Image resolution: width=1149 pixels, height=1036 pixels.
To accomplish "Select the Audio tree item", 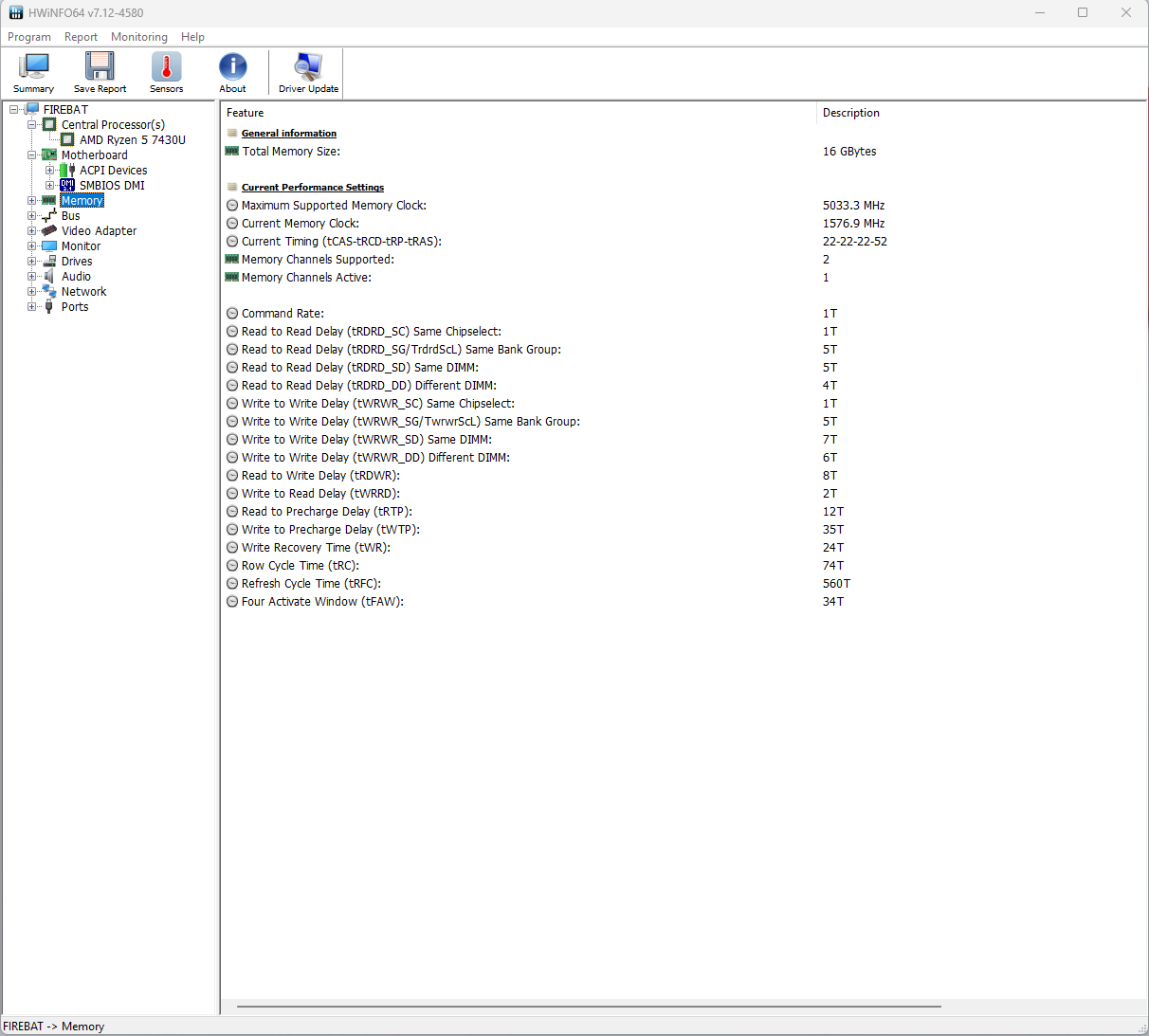I will pyautogui.click(x=76, y=276).
